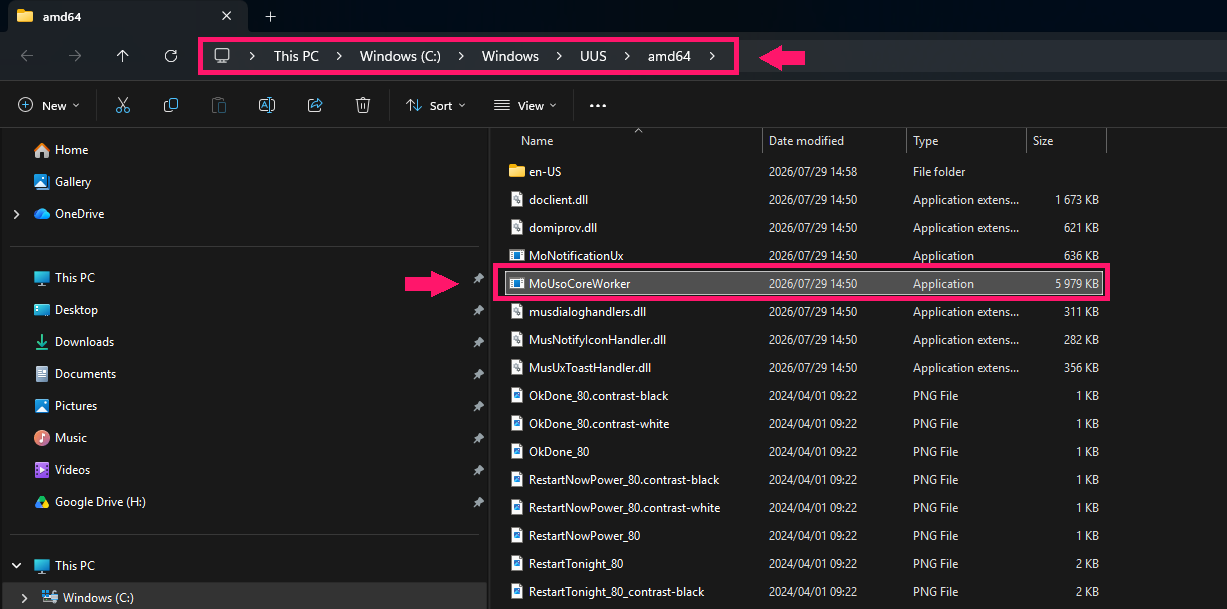Open the New dropdown menu
Screen dimensions: 1227x609
pos(48,105)
